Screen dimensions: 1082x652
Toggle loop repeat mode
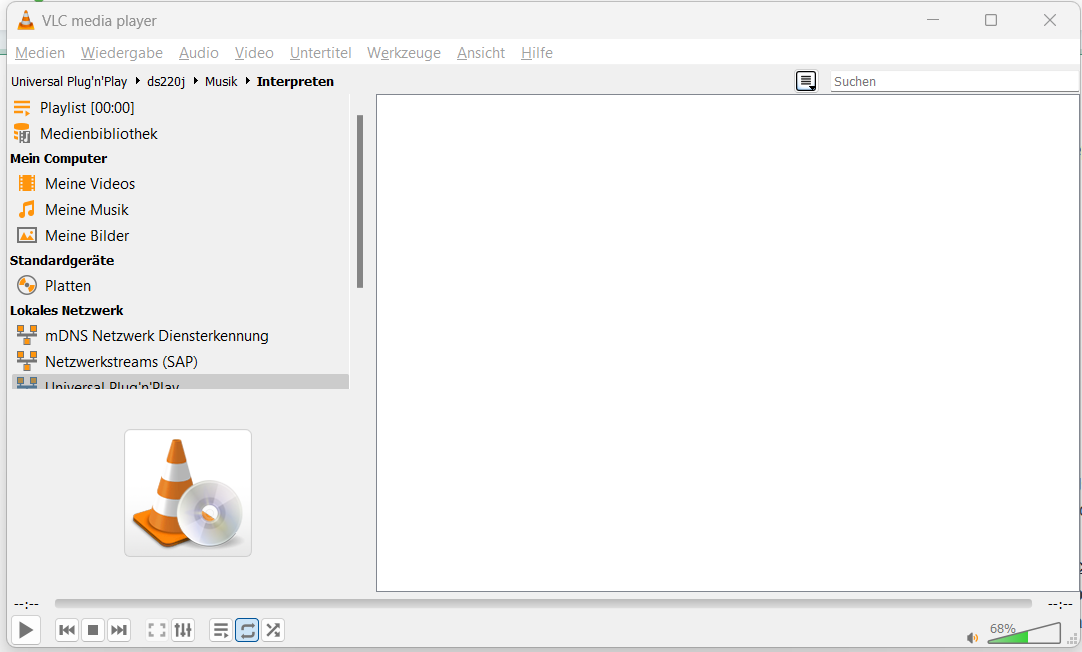point(247,630)
